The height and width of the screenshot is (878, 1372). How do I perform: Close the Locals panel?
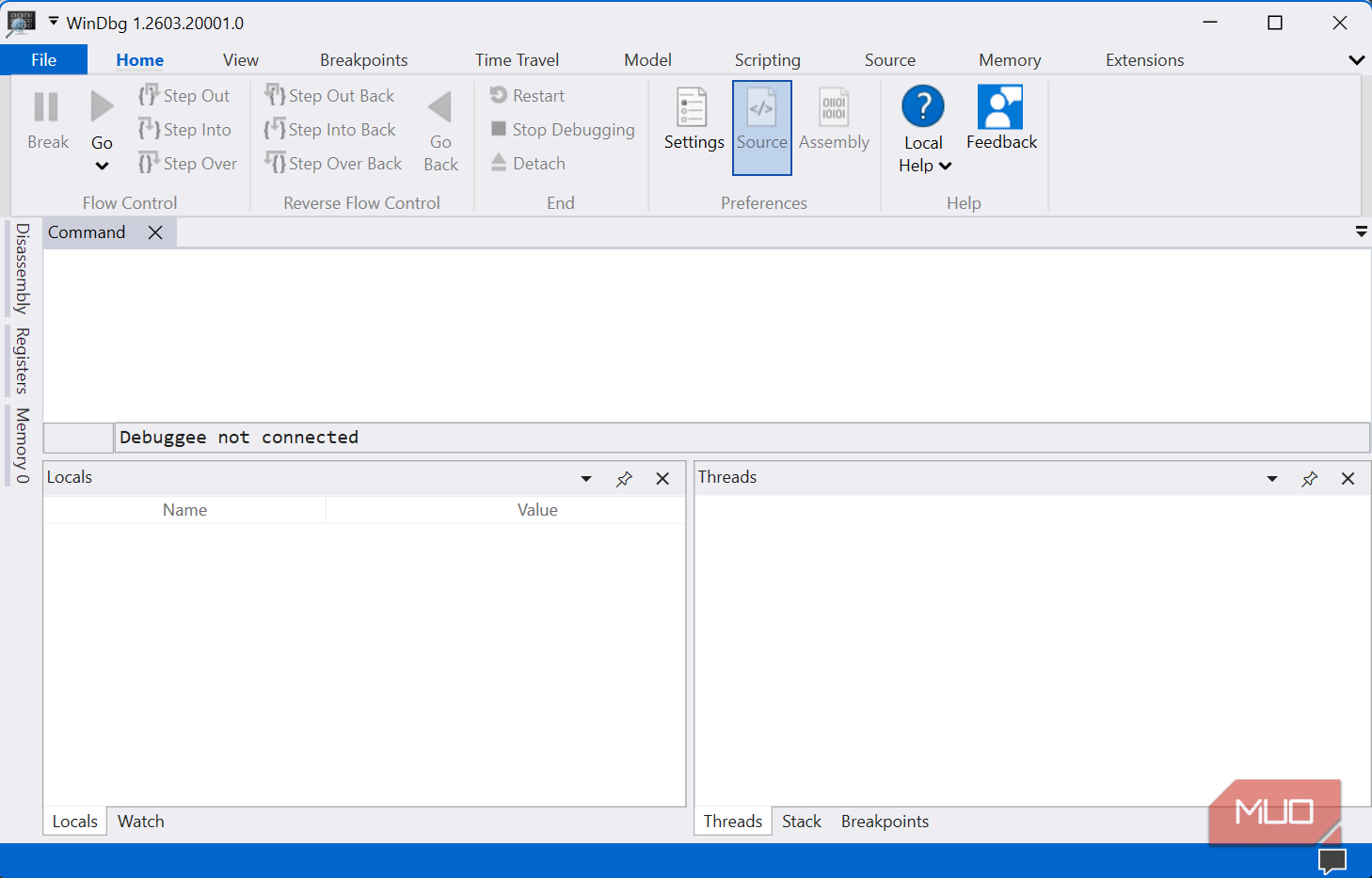tap(662, 479)
